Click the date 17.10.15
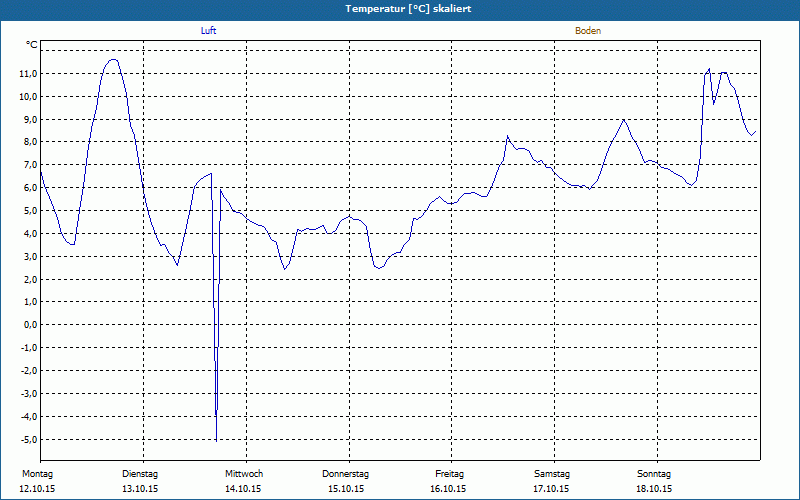The width and height of the screenshot is (800, 500). [551, 489]
